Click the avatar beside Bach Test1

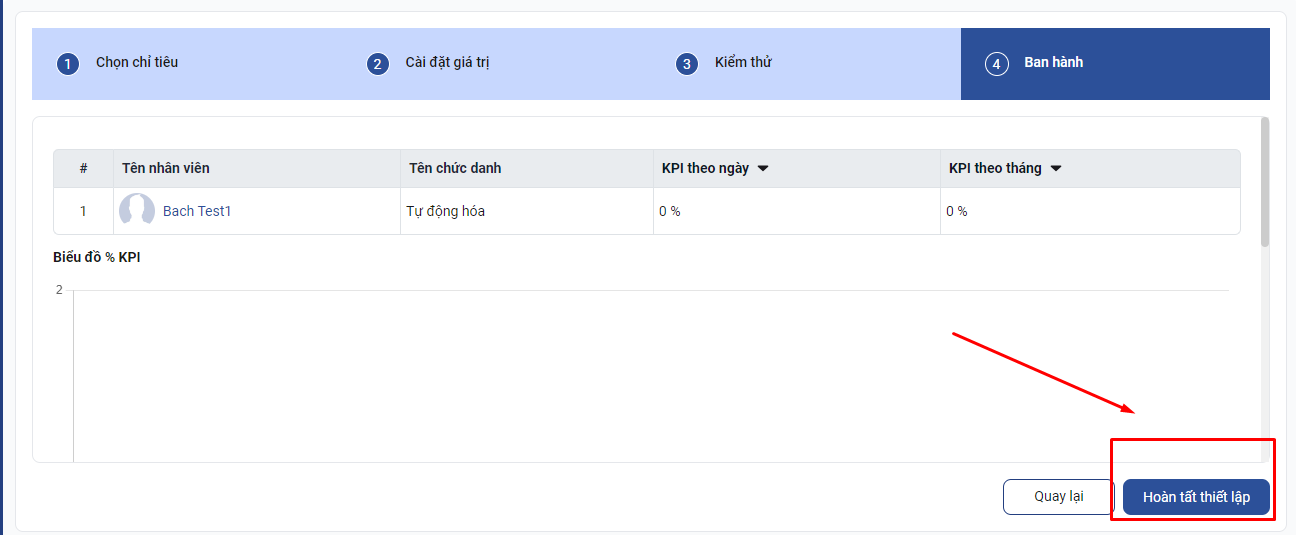pyautogui.click(x=137, y=211)
